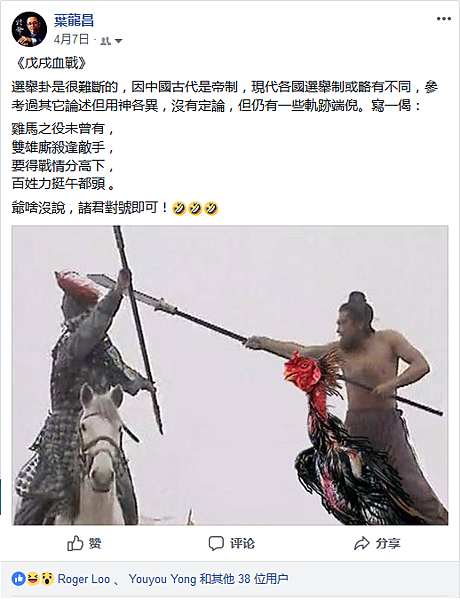Viewport: 460px width, 600px height.
Task: Open the rooster and warrior post image
Action: click(230, 375)
